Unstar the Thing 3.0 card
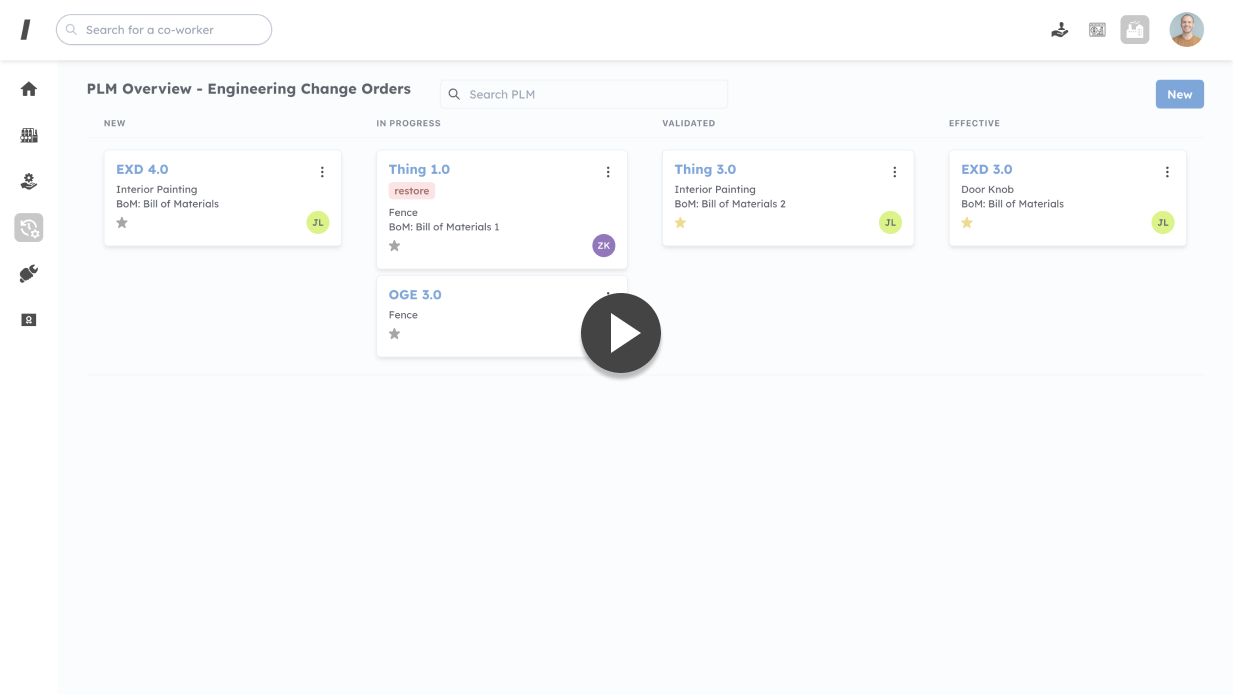 (680, 223)
